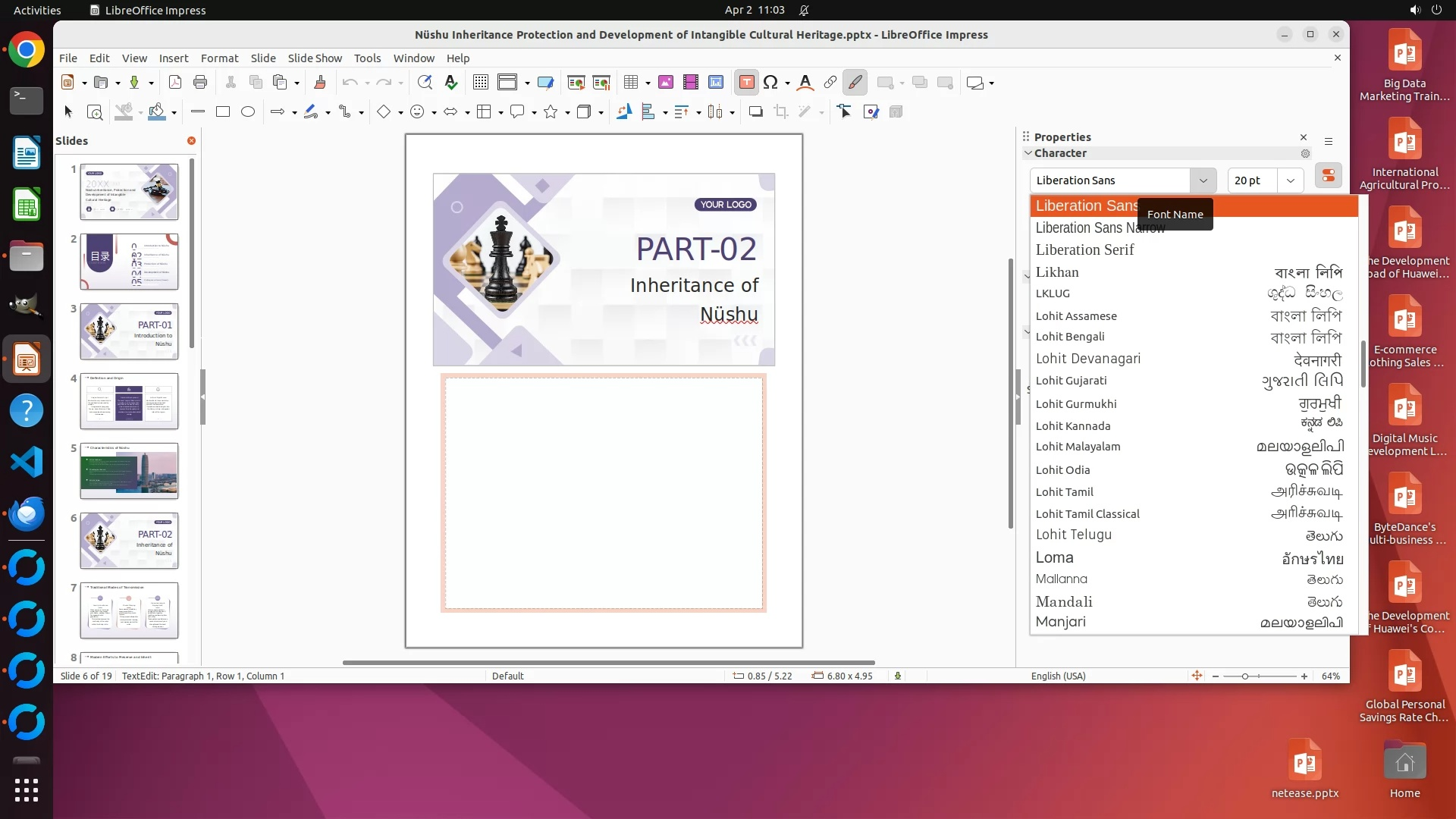The image size is (1456, 819).
Task: Choose Lohit Devanagari from the font list
Action: pyautogui.click(x=1088, y=359)
